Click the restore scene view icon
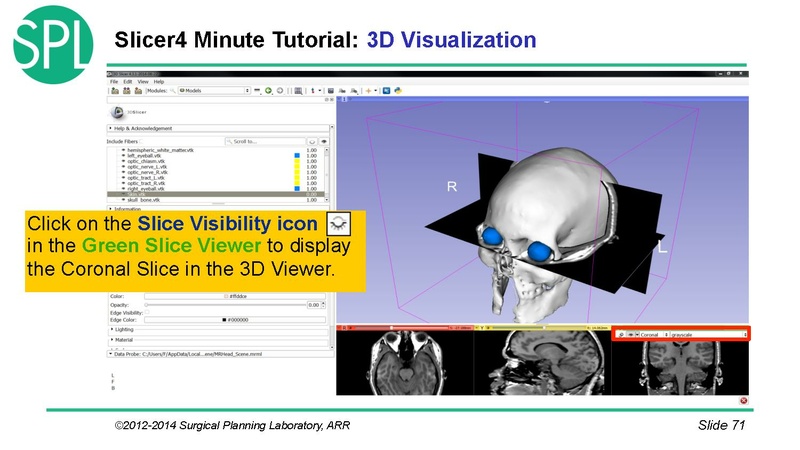800x450 pixels. coord(354,91)
